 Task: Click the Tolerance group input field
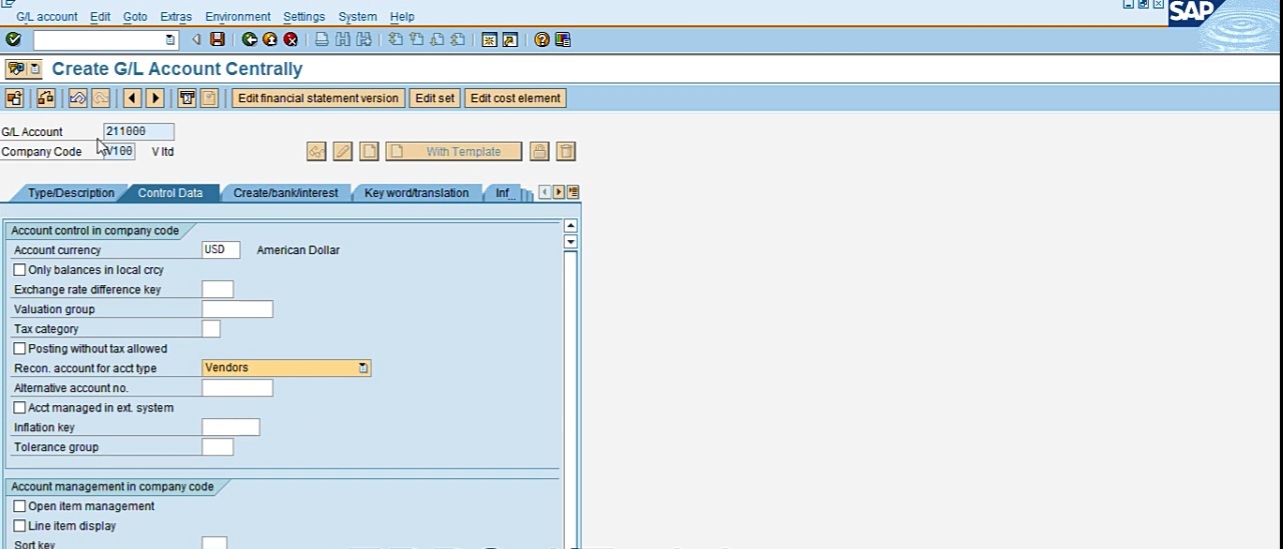pyautogui.click(x=217, y=447)
